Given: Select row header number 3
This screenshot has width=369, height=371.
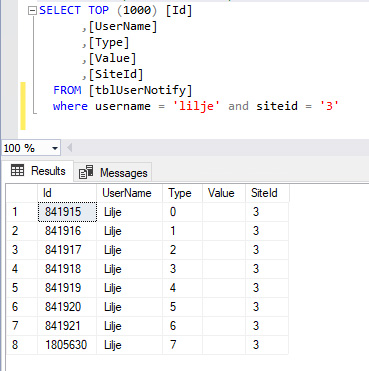Looking at the screenshot, I should coord(22,250).
